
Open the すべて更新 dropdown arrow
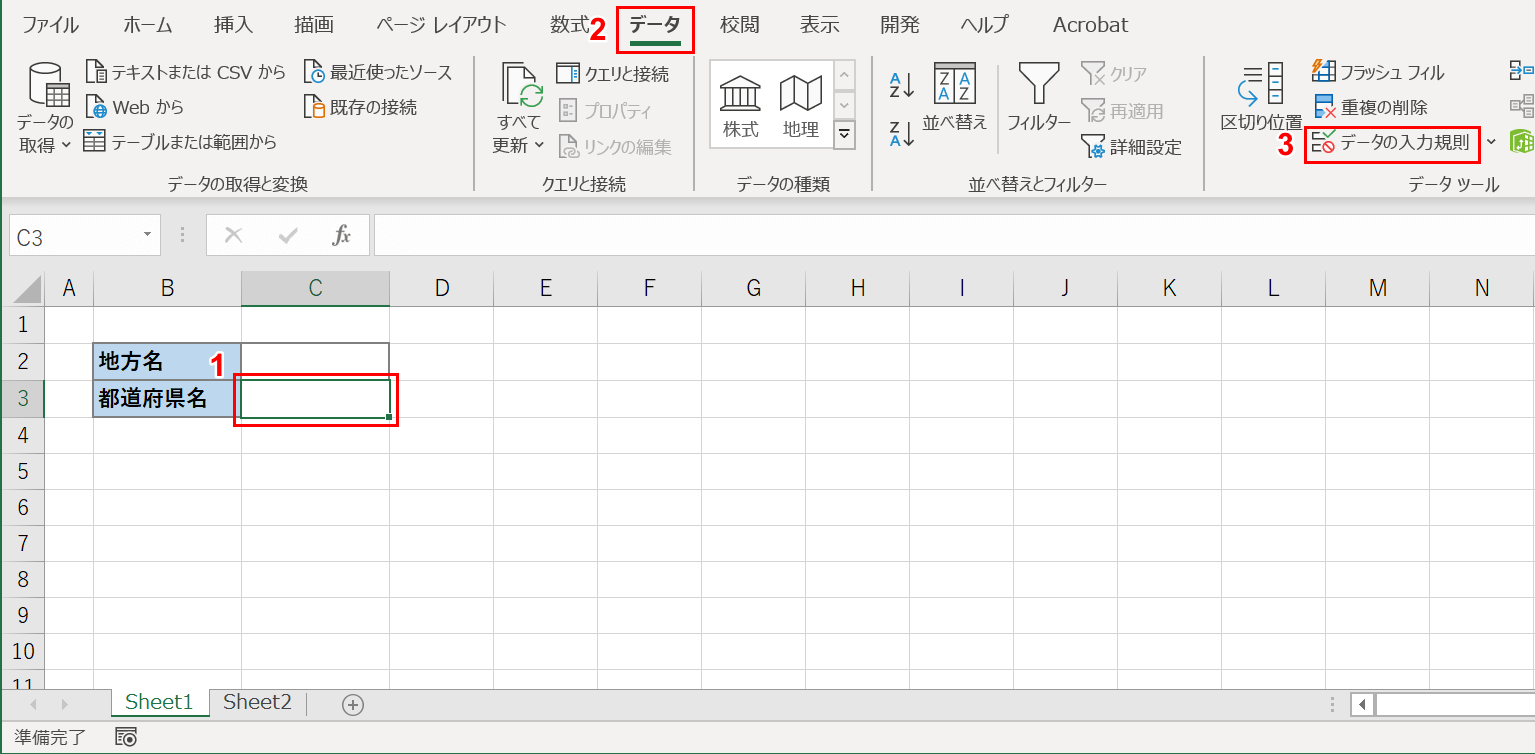[x=540, y=144]
